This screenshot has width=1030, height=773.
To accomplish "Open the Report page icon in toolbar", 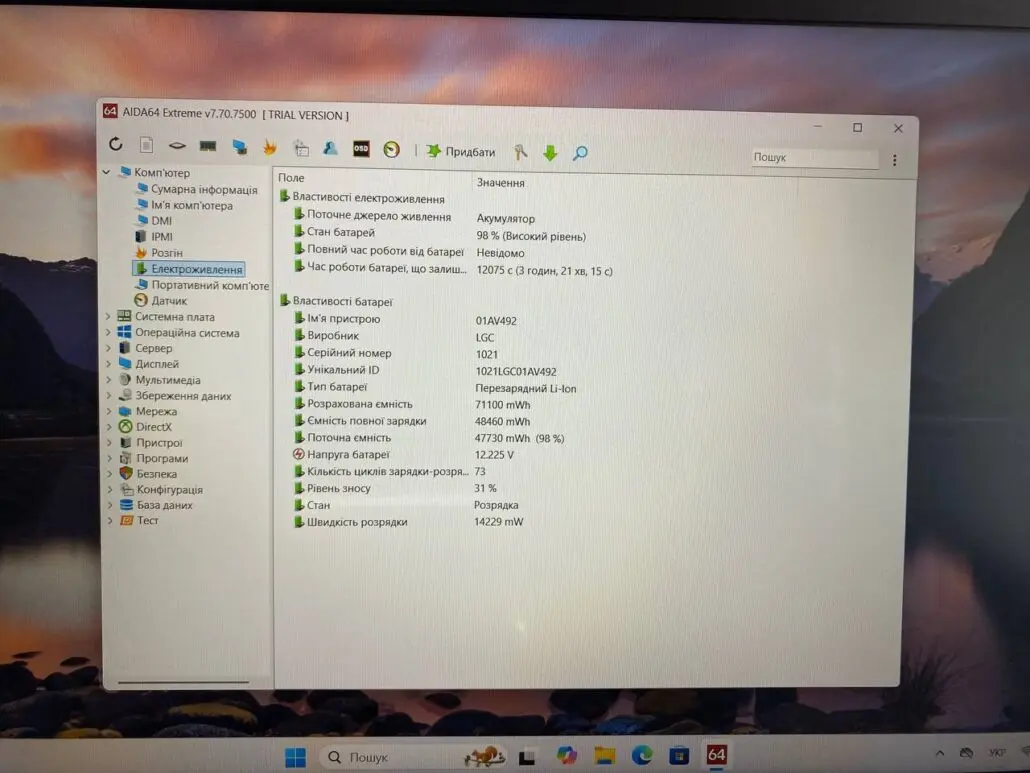I will (146, 146).
